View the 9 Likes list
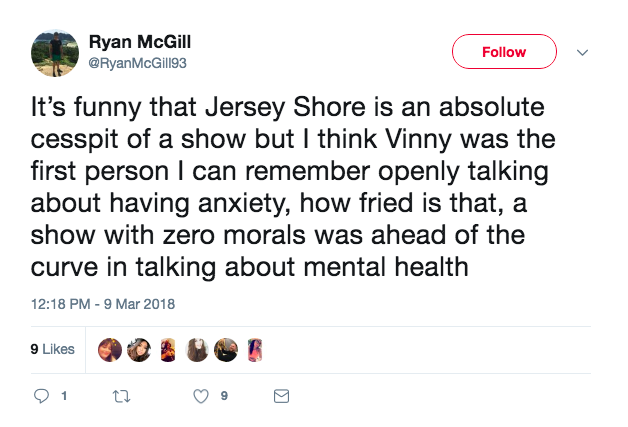The image size is (628, 427). coord(53,349)
